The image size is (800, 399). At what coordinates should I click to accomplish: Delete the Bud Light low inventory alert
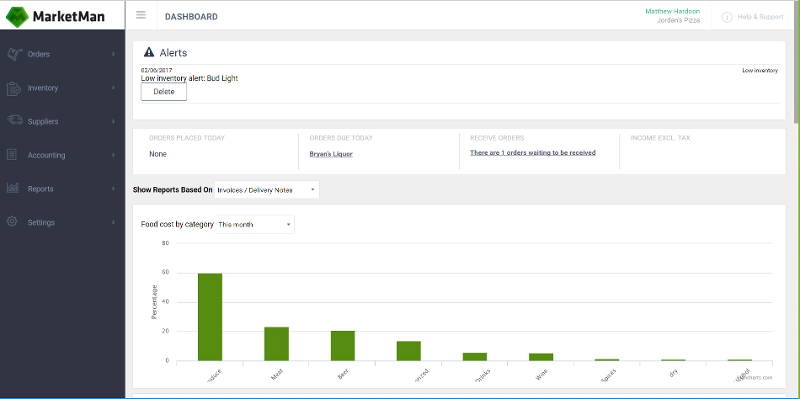[x=164, y=92]
